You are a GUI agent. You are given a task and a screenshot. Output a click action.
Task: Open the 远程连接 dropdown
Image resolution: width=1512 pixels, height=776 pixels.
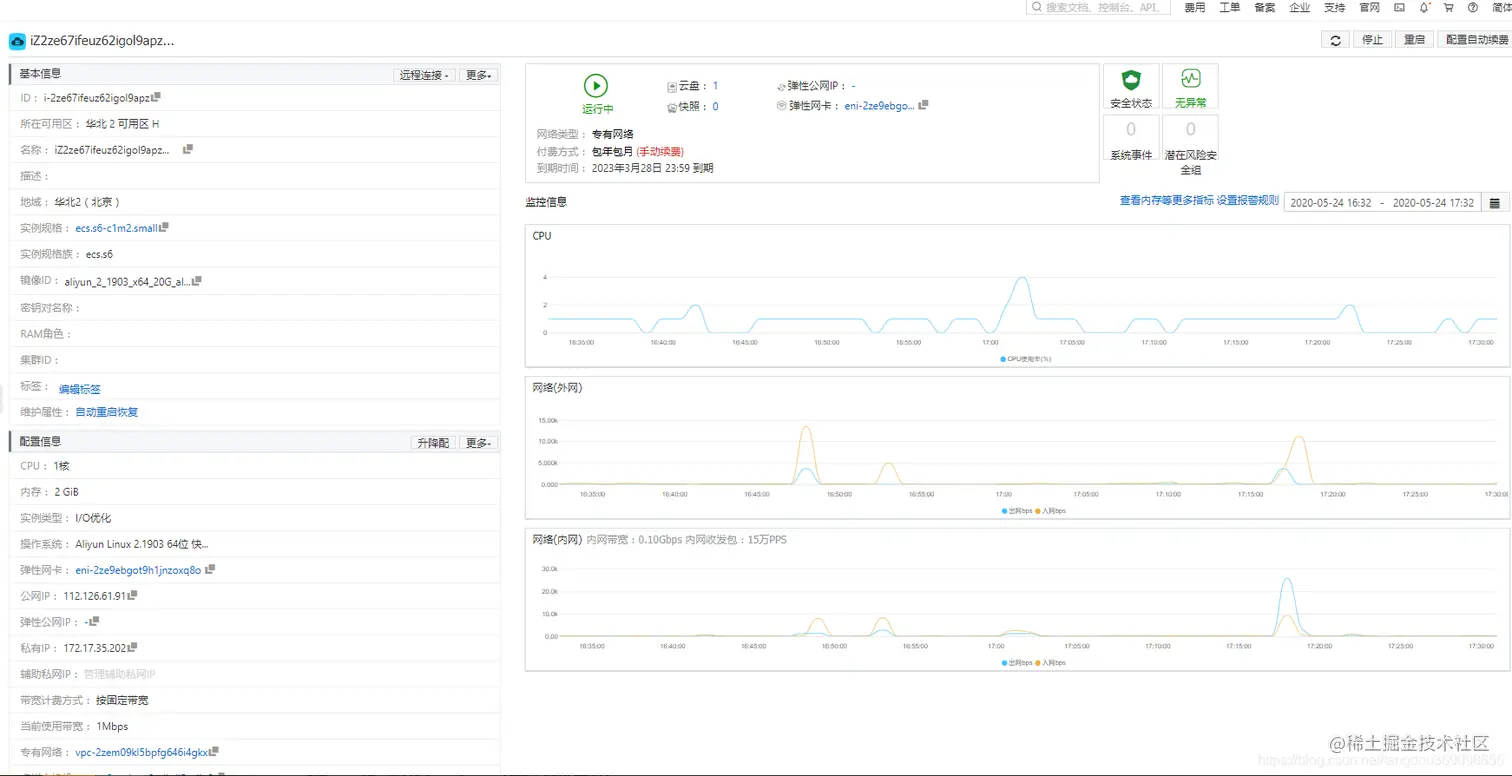(424, 75)
